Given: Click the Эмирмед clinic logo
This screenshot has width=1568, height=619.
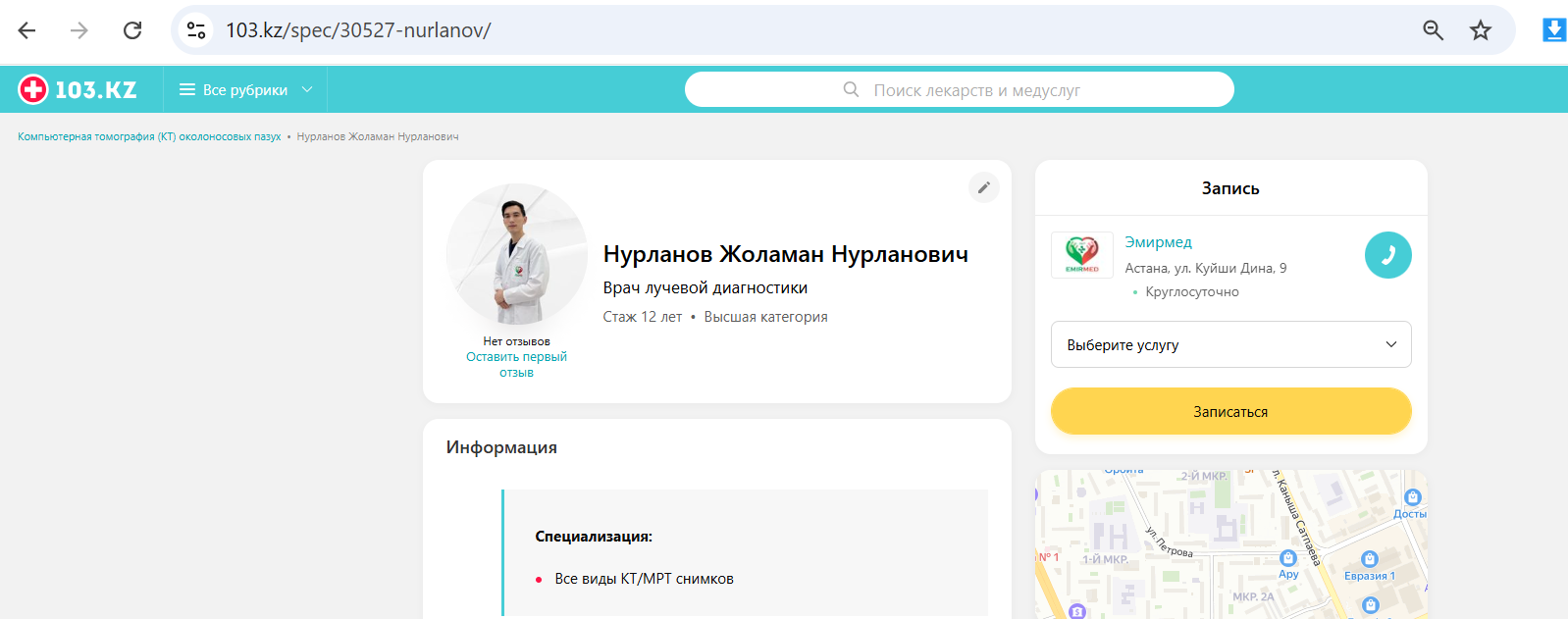Looking at the screenshot, I should click(1082, 255).
